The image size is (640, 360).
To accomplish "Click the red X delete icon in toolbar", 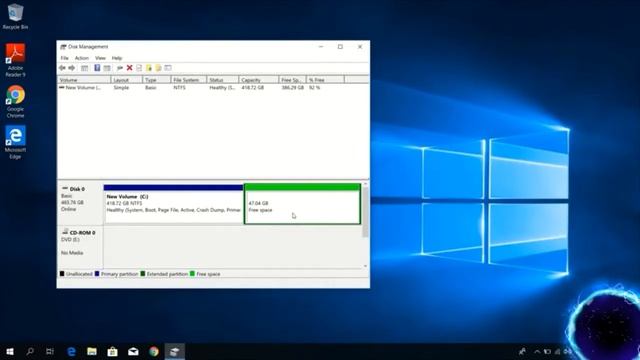I will (x=129, y=68).
